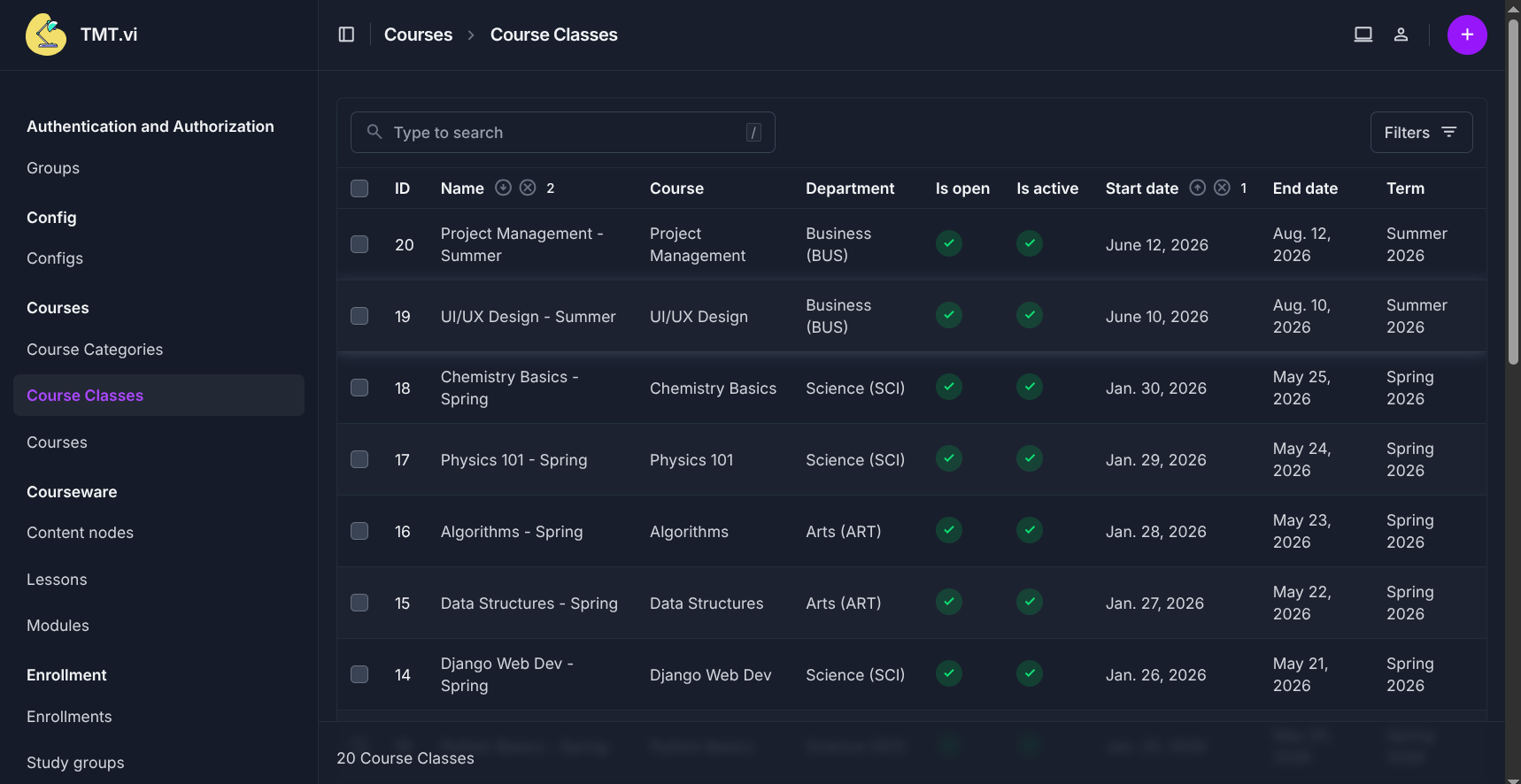Toggle Name column sort direction arrow
This screenshot has height=784, width=1521.
click(503, 188)
